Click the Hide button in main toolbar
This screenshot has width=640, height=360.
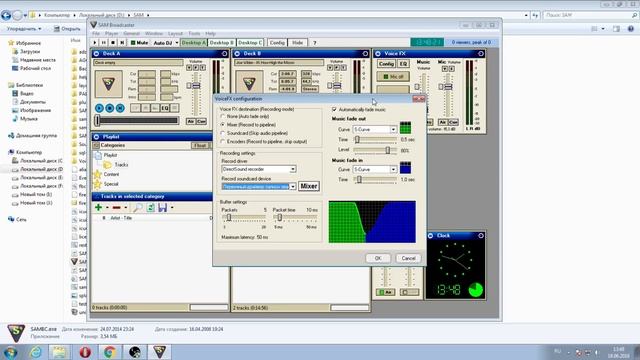298,42
